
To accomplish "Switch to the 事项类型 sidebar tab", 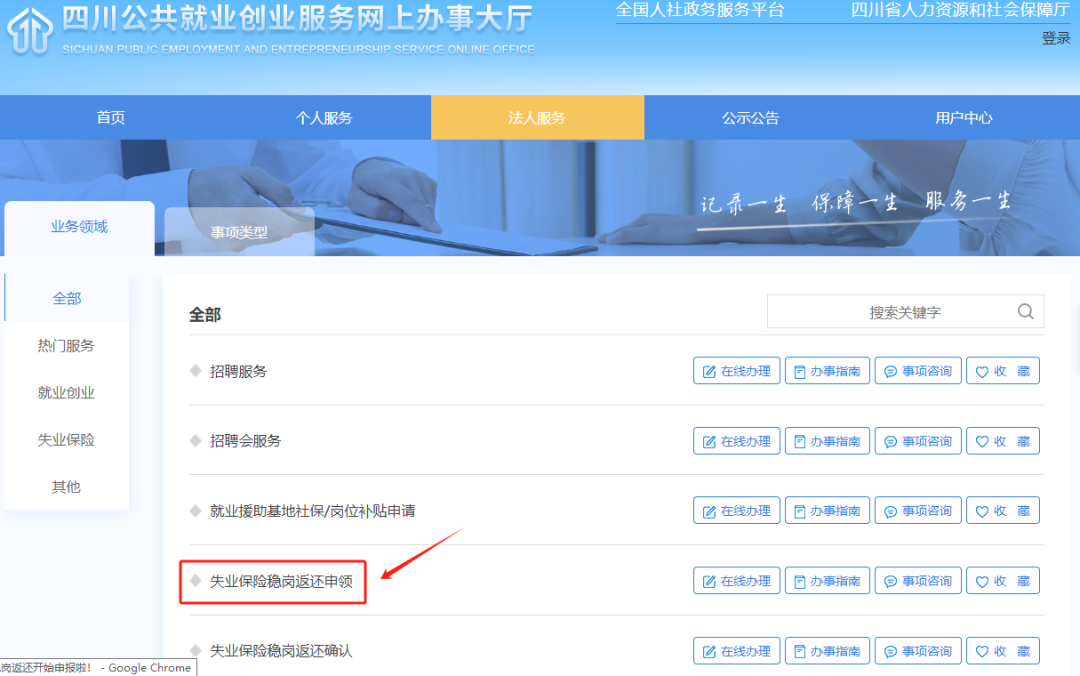I will 238,230.
